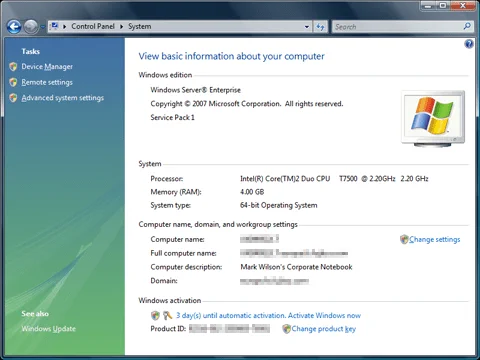Image resolution: width=480 pixels, height=360 pixels.
Task: Open Device Manager from Tasks
Action: tap(47, 67)
